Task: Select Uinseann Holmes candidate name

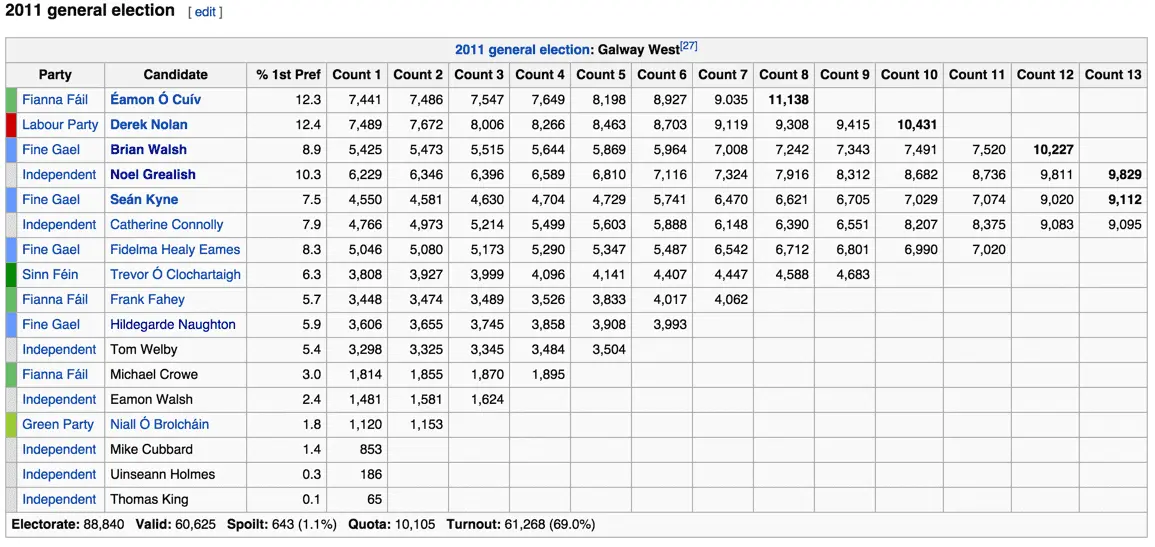Action: pos(163,474)
